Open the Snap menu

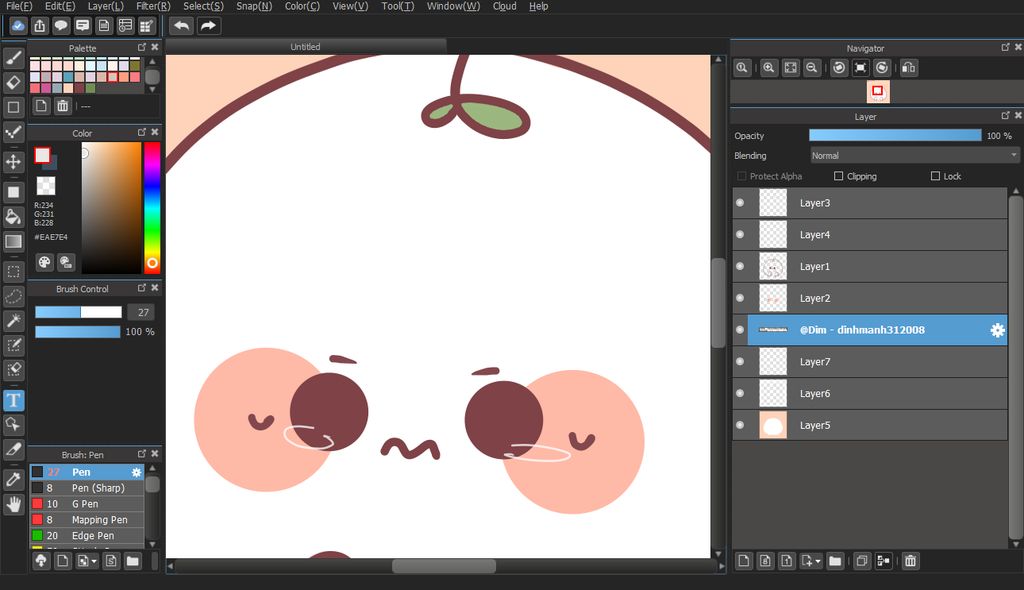point(254,7)
